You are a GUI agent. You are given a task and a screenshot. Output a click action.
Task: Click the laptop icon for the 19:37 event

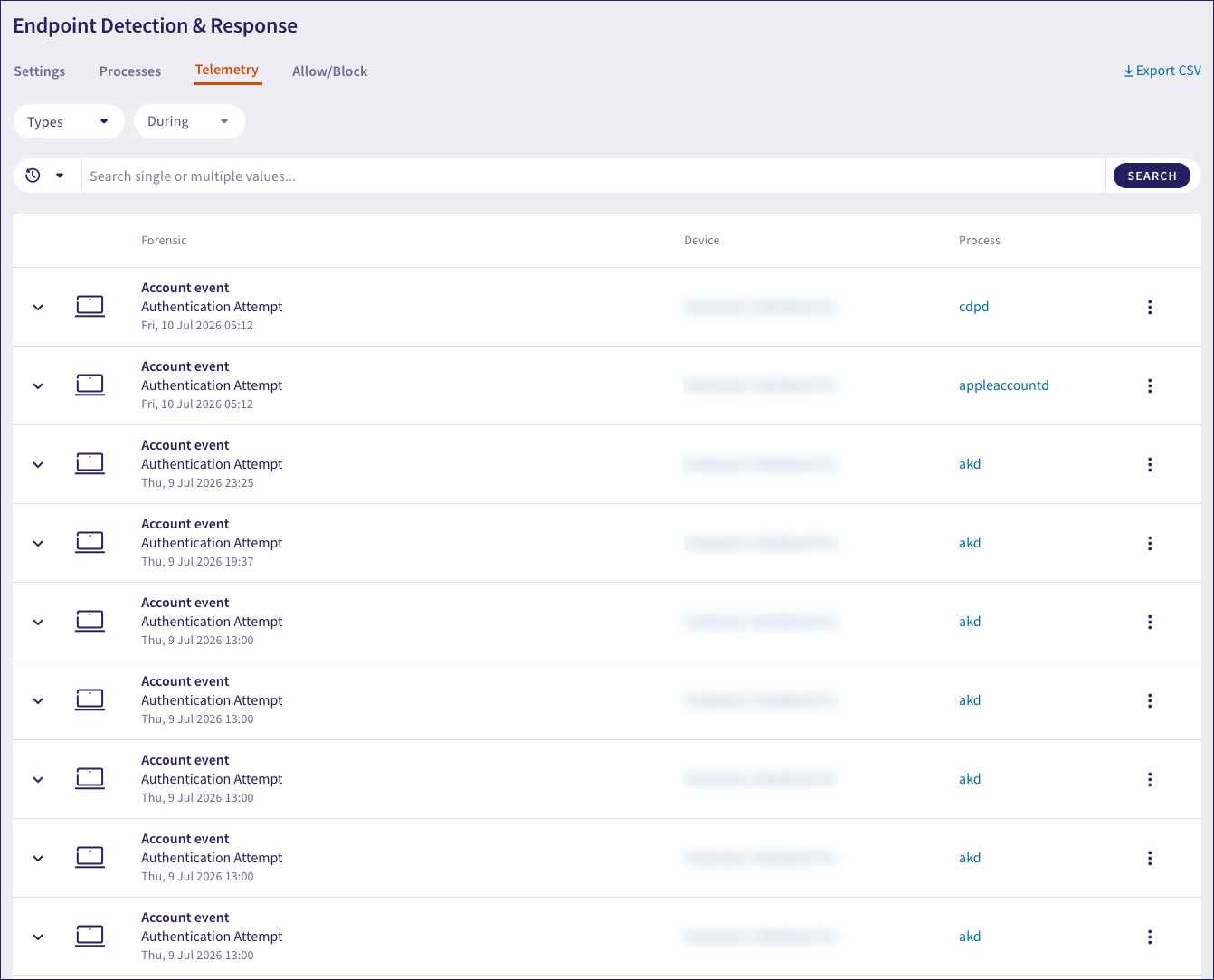click(x=90, y=542)
